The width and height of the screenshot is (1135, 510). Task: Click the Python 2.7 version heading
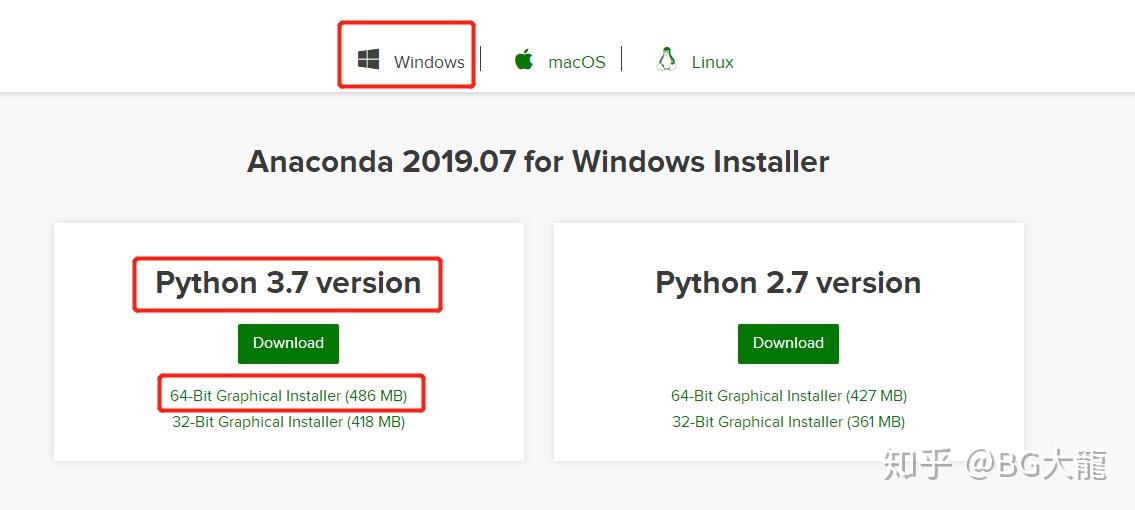tap(788, 283)
